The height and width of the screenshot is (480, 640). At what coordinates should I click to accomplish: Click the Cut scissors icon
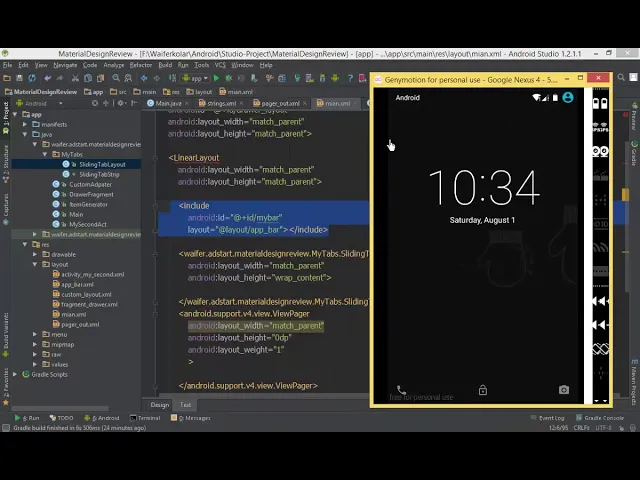(75, 78)
